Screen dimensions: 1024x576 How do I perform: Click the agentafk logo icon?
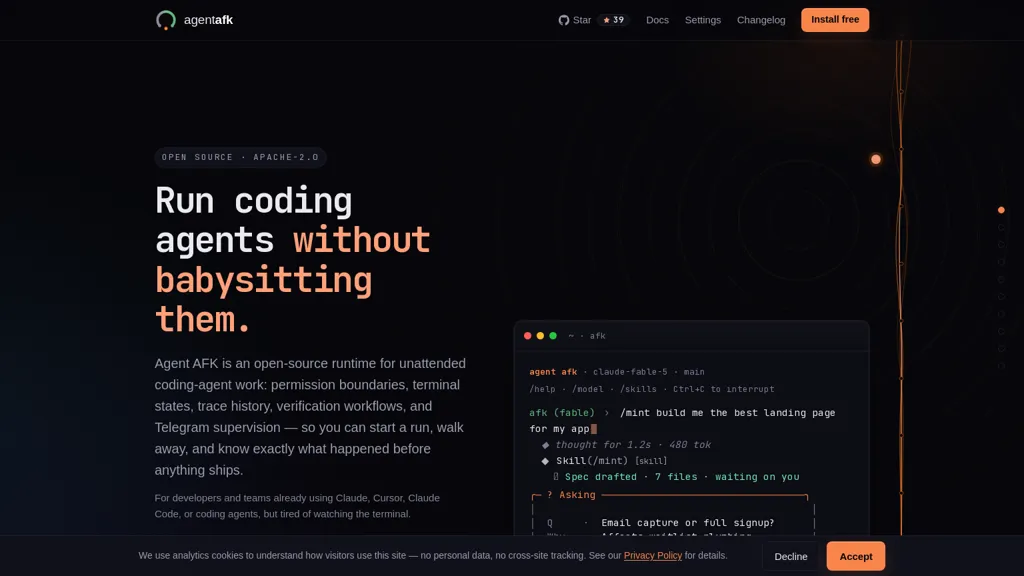tap(166, 20)
